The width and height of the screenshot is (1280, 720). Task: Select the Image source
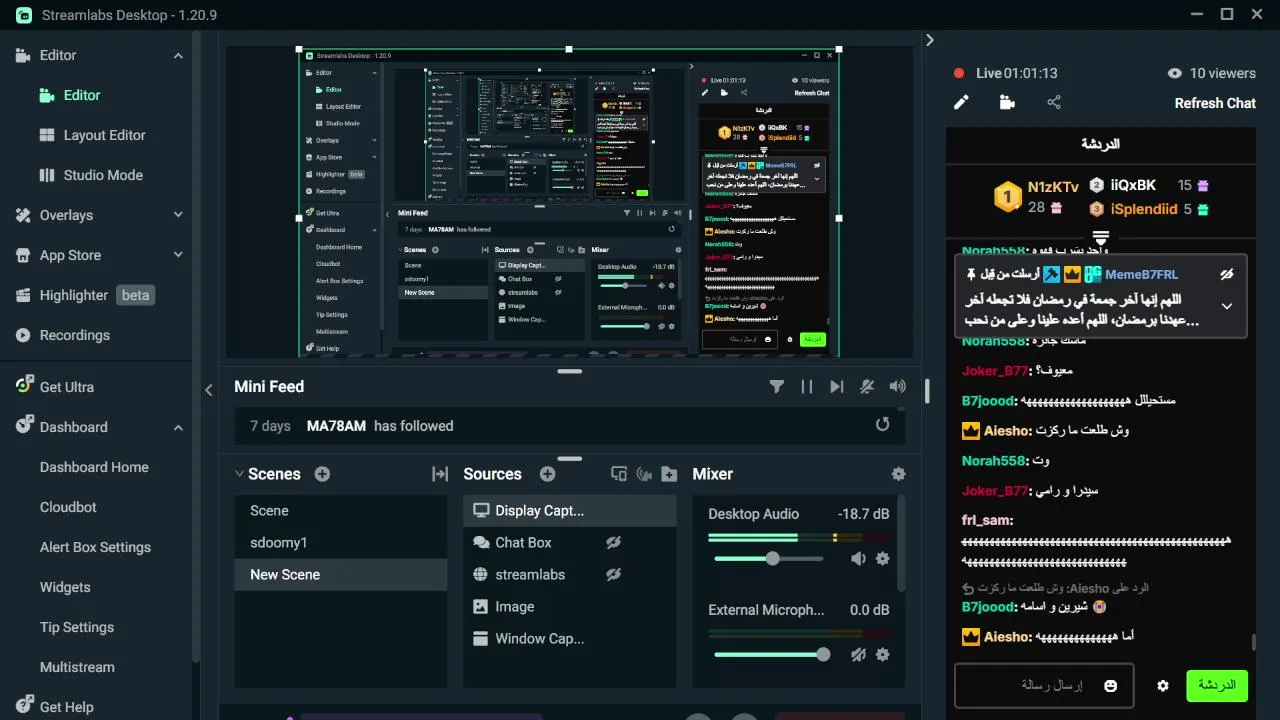[x=570, y=606]
